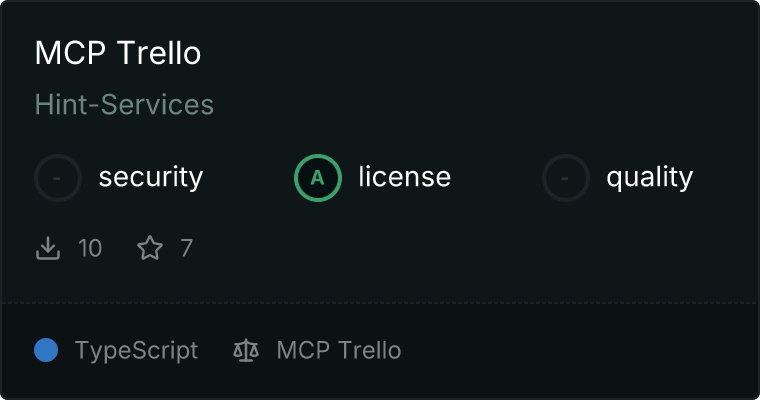The height and width of the screenshot is (400, 760).
Task: Click the download count of 10
Action: [90, 248]
